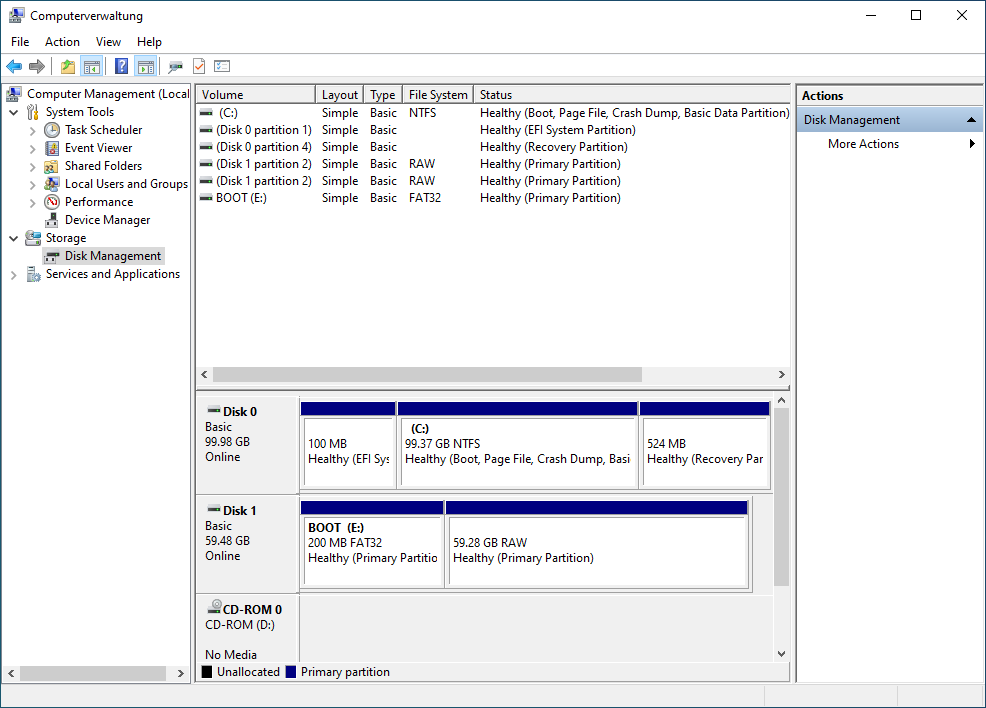Collapse the Disk Management actions section arrow

970,120
